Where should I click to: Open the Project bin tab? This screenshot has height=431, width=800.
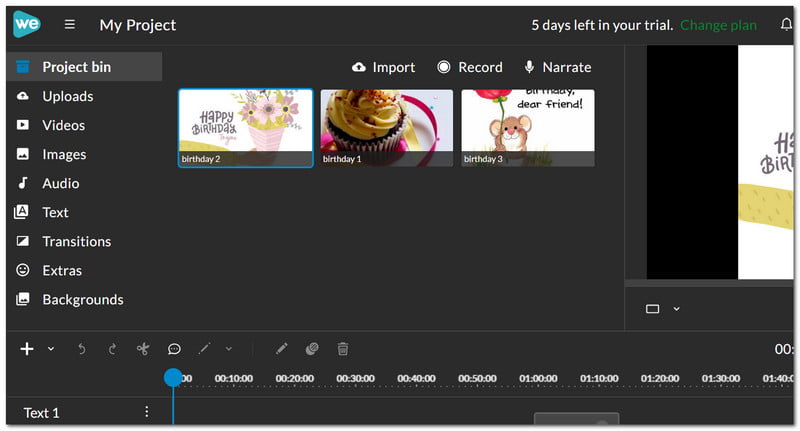84,67
